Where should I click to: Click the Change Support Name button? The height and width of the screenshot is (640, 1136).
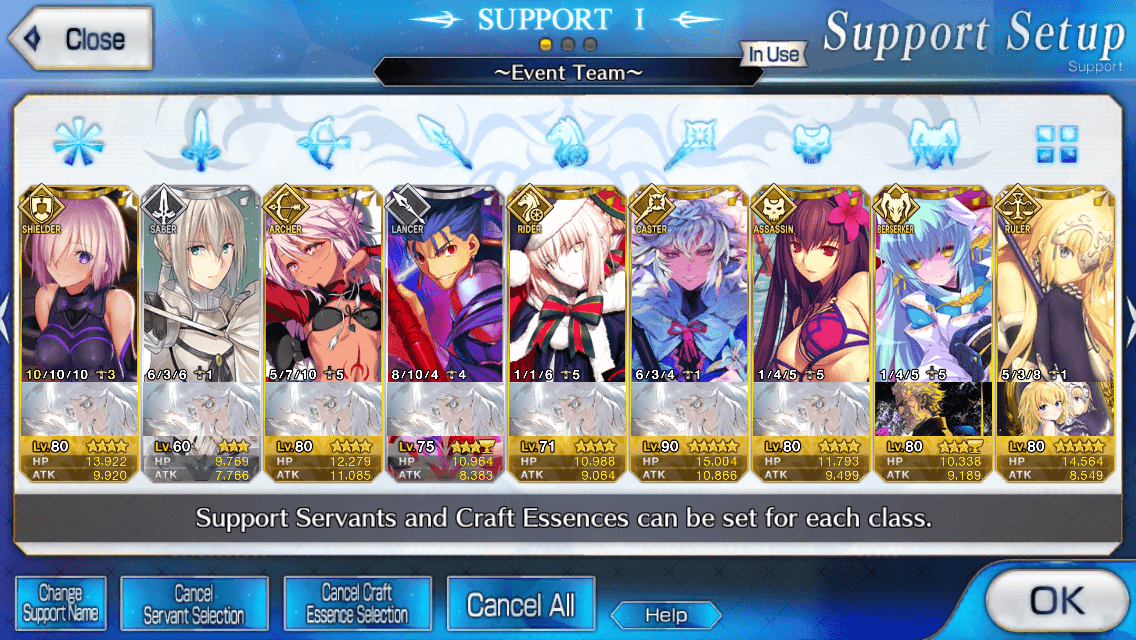pyautogui.click(x=61, y=603)
